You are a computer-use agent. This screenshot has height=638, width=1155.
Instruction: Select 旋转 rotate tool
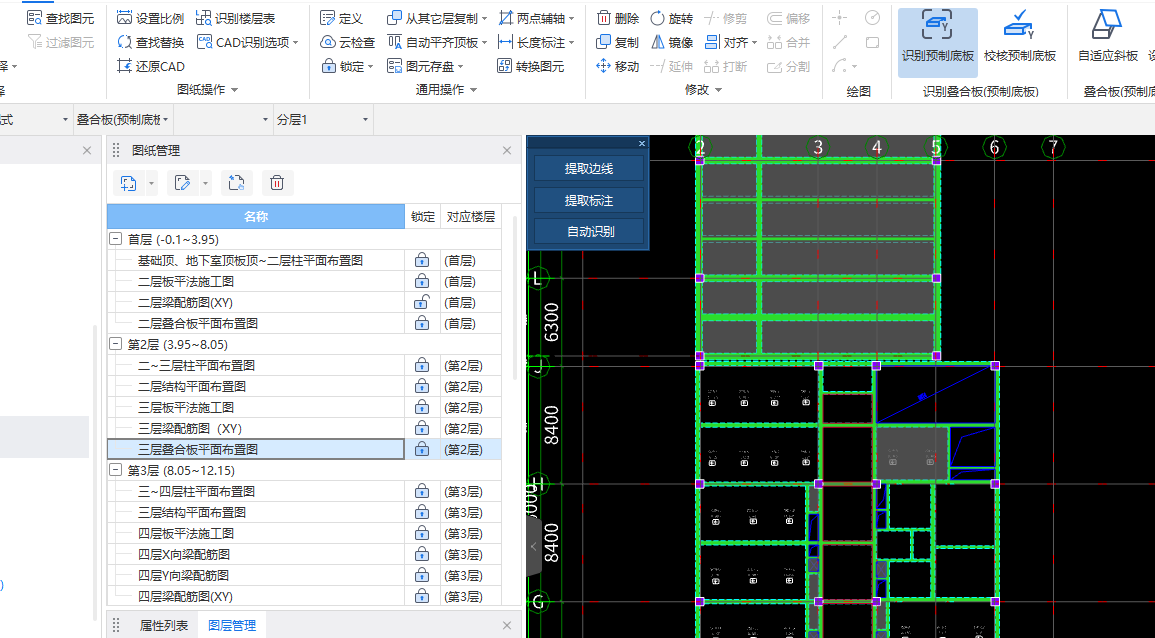pos(672,18)
